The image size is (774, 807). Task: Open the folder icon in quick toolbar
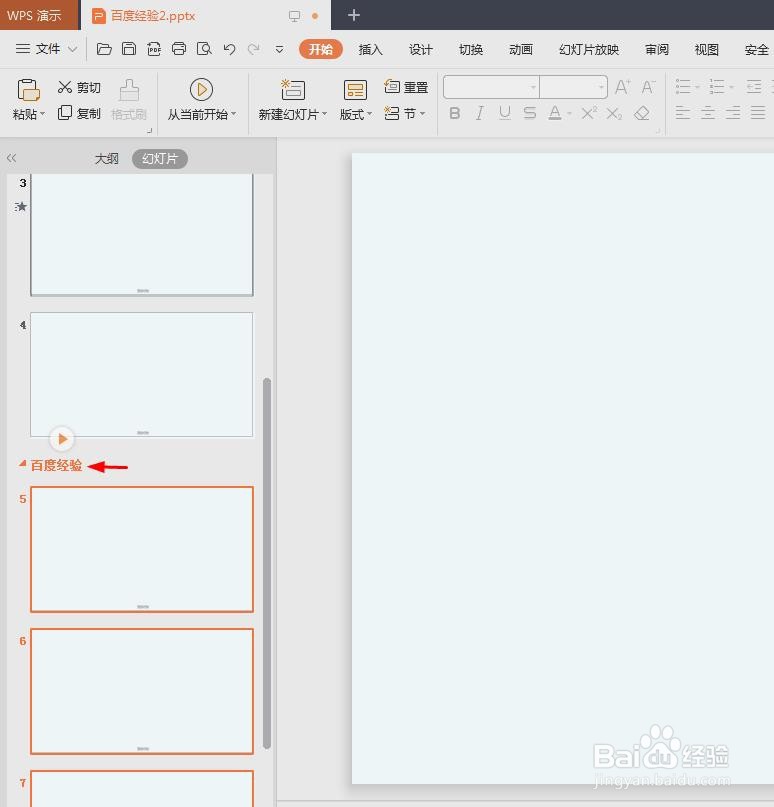(x=104, y=49)
